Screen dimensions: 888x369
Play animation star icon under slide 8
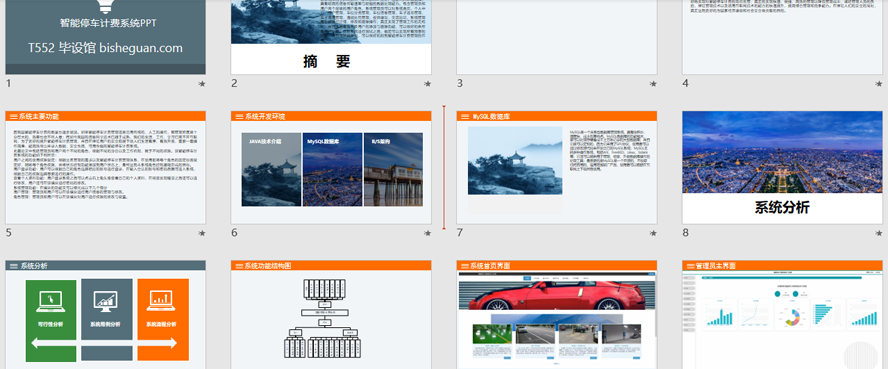[x=879, y=233]
